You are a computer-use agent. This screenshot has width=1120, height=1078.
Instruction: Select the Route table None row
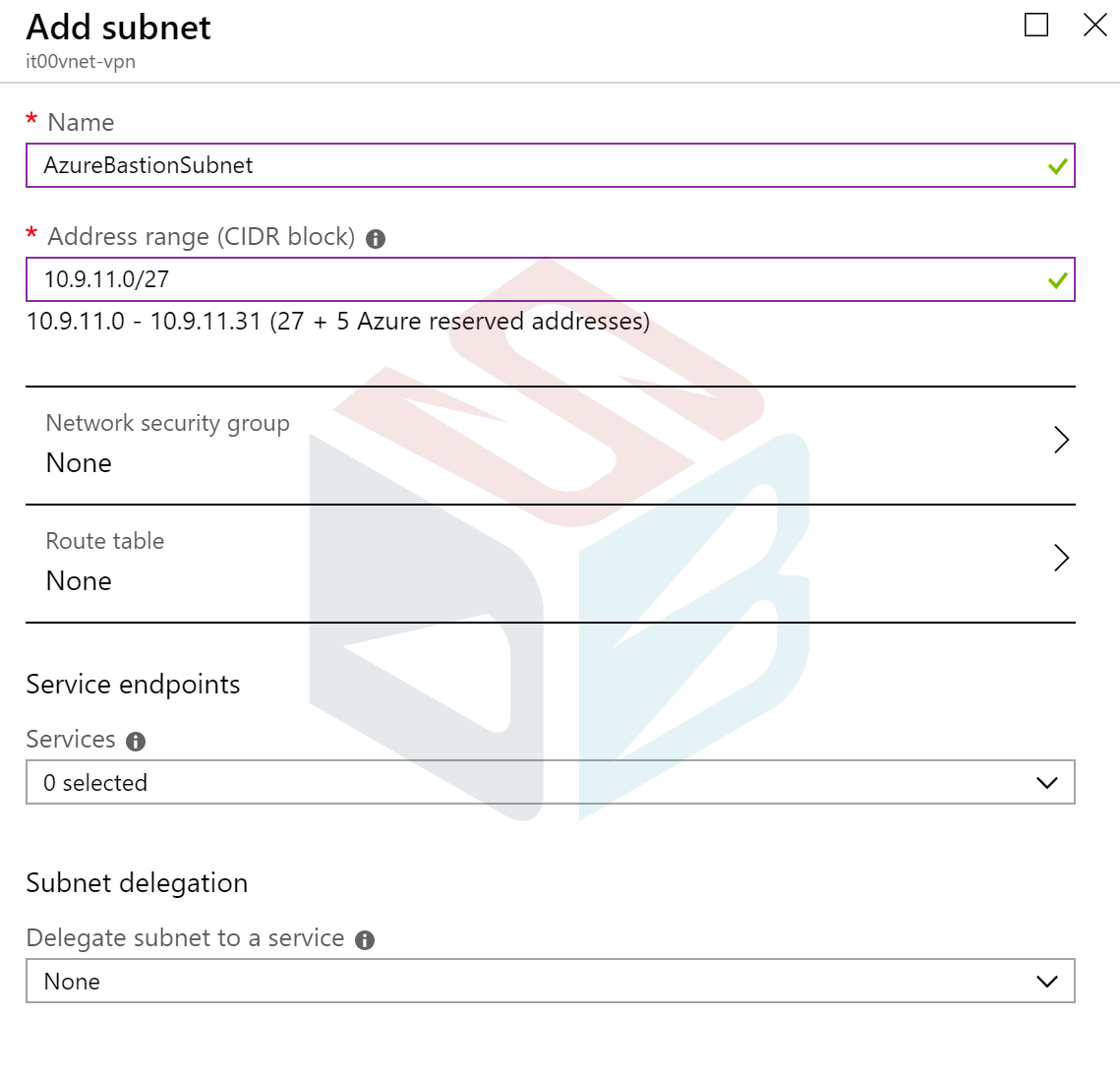pyautogui.click(x=550, y=564)
